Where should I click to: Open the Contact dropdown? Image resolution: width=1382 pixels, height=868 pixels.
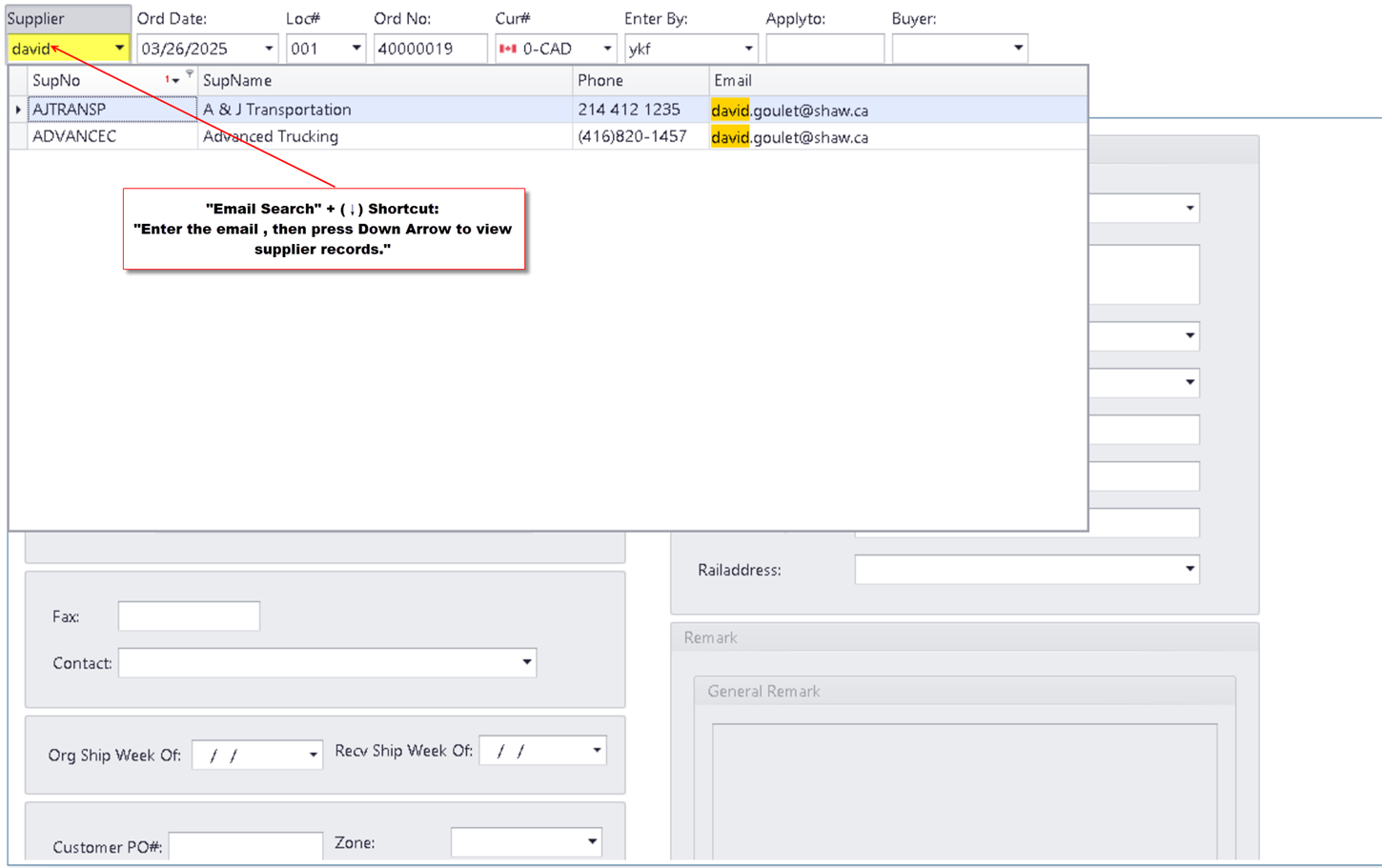coord(526,662)
